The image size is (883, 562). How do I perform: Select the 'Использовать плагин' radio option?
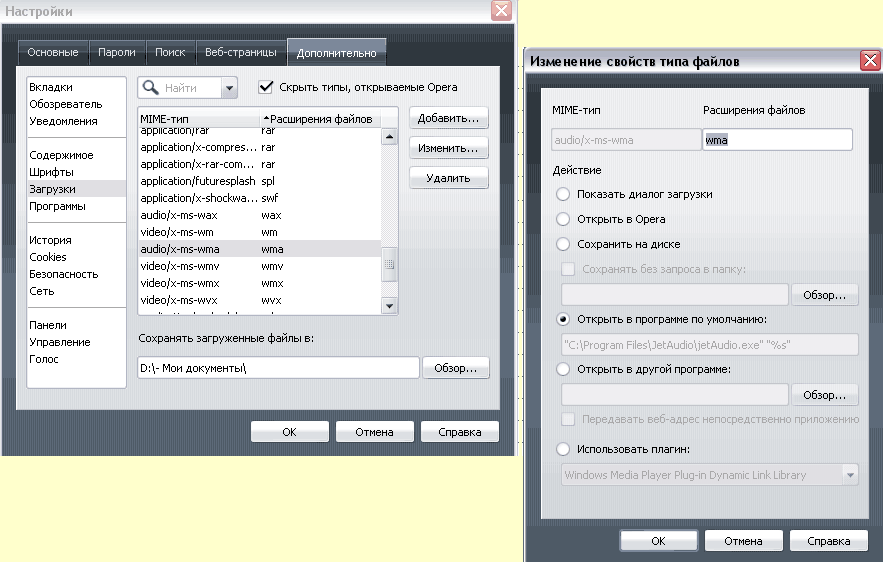[x=563, y=449]
